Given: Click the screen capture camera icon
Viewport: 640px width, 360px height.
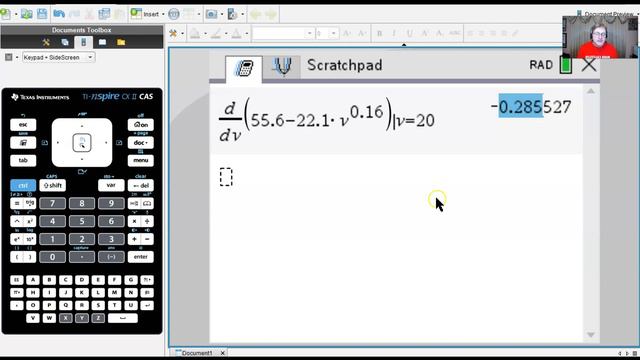Looking at the screenshot, I should click(211, 14).
